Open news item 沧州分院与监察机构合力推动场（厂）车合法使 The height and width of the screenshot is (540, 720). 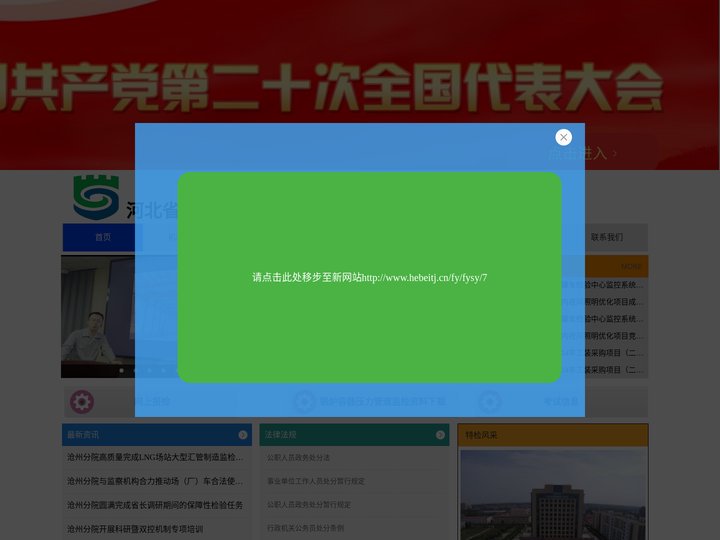pos(155,481)
